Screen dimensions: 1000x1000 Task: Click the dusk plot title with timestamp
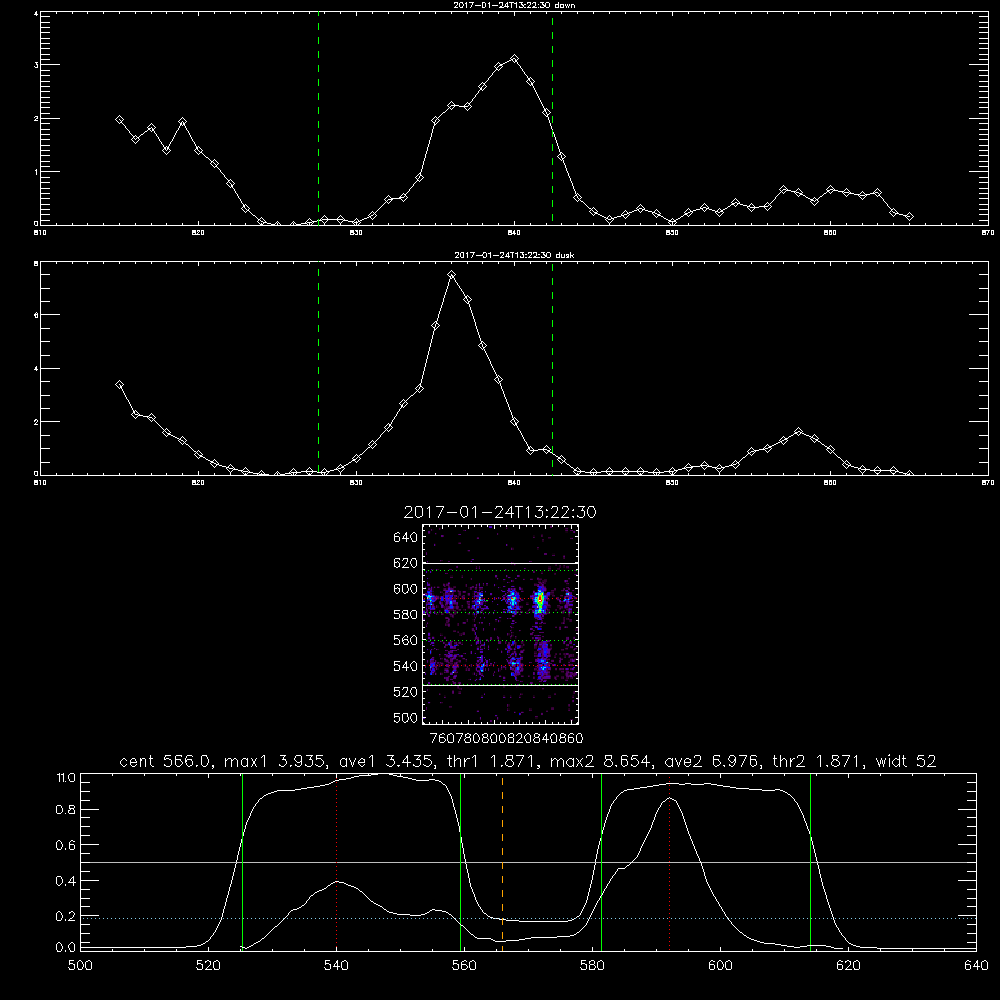pos(514,255)
